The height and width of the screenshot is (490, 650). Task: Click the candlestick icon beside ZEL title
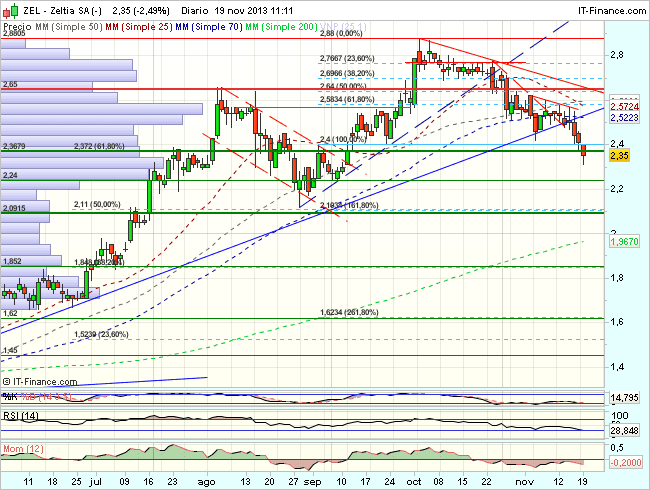10,11
